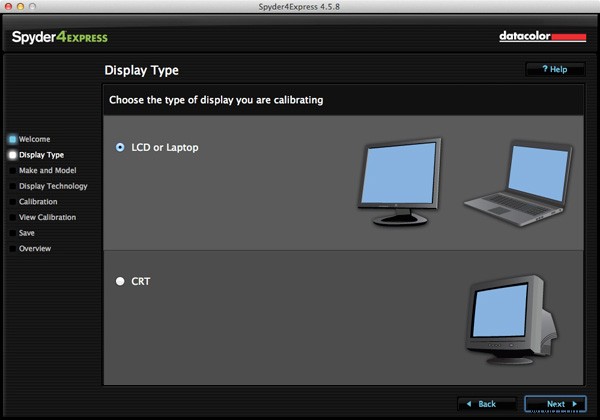Go back with the Back button
600x420 pixels.
(487, 404)
